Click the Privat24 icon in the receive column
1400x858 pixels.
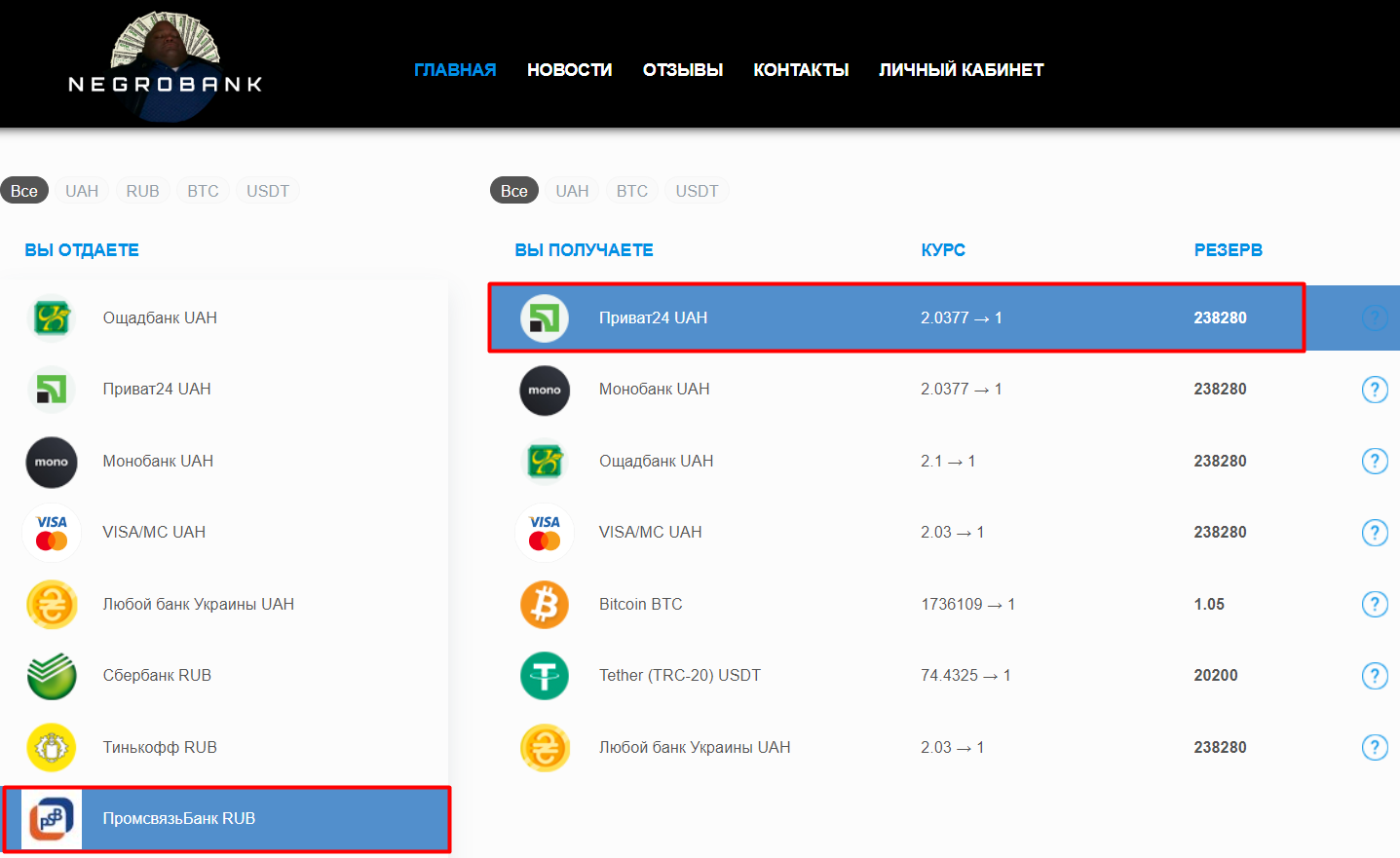[x=545, y=317]
